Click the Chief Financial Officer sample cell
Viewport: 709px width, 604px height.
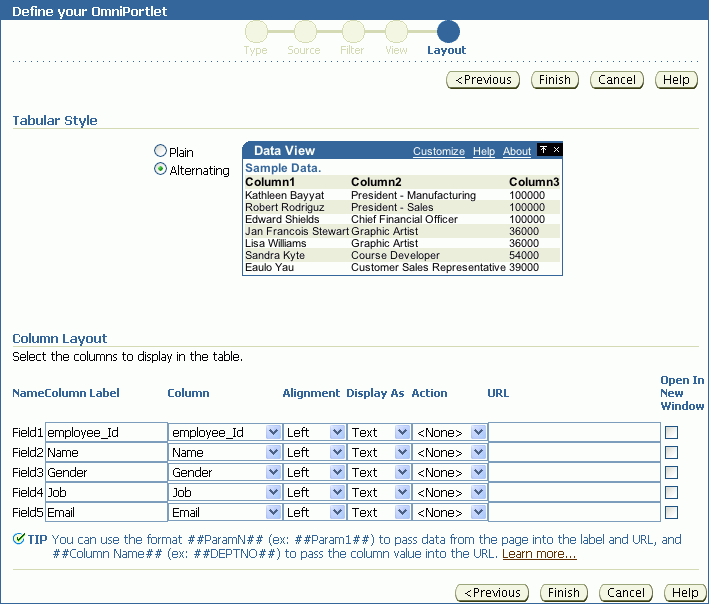[x=404, y=219]
